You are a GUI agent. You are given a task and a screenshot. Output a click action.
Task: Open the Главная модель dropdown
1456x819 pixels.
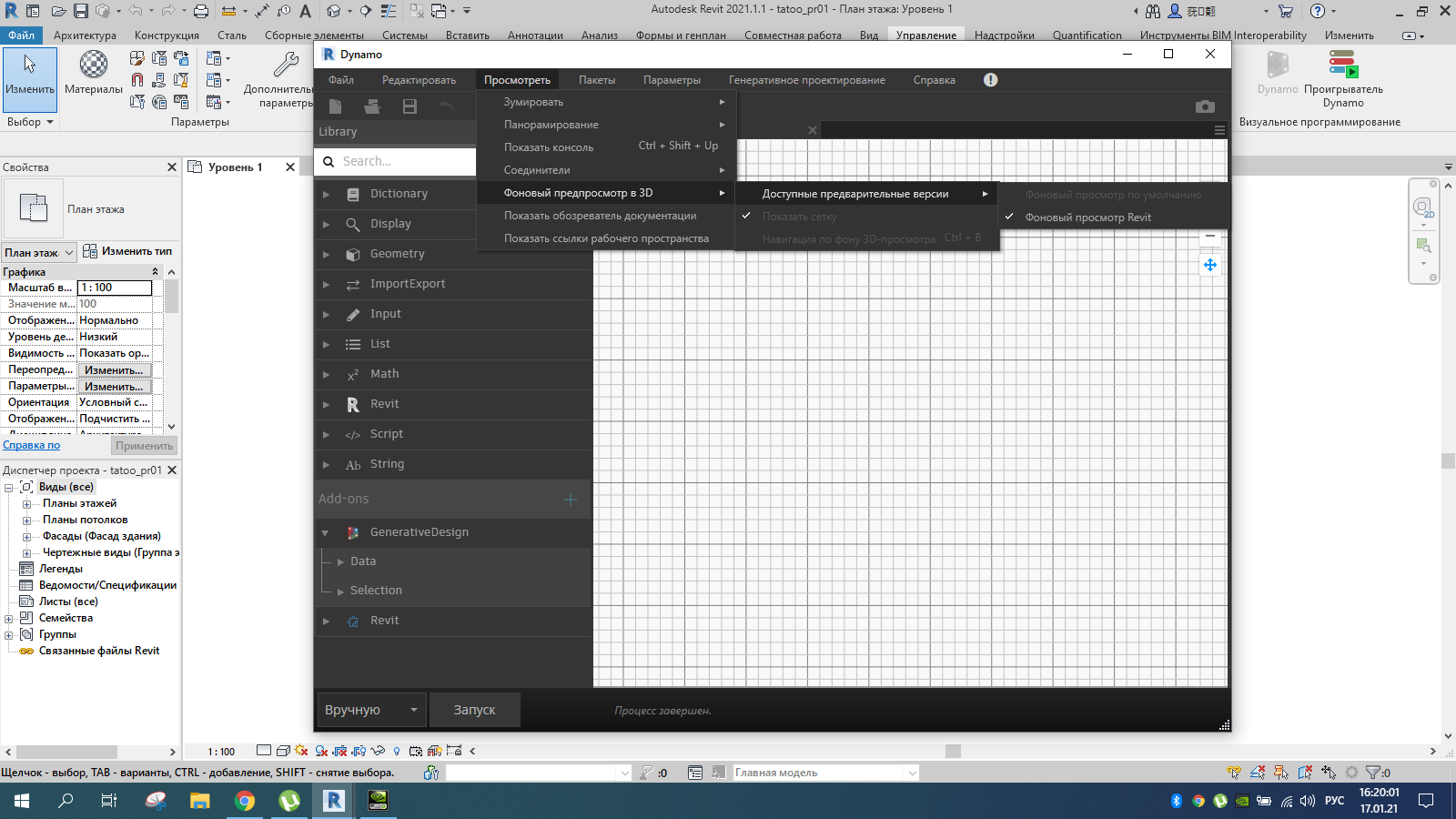click(x=826, y=773)
